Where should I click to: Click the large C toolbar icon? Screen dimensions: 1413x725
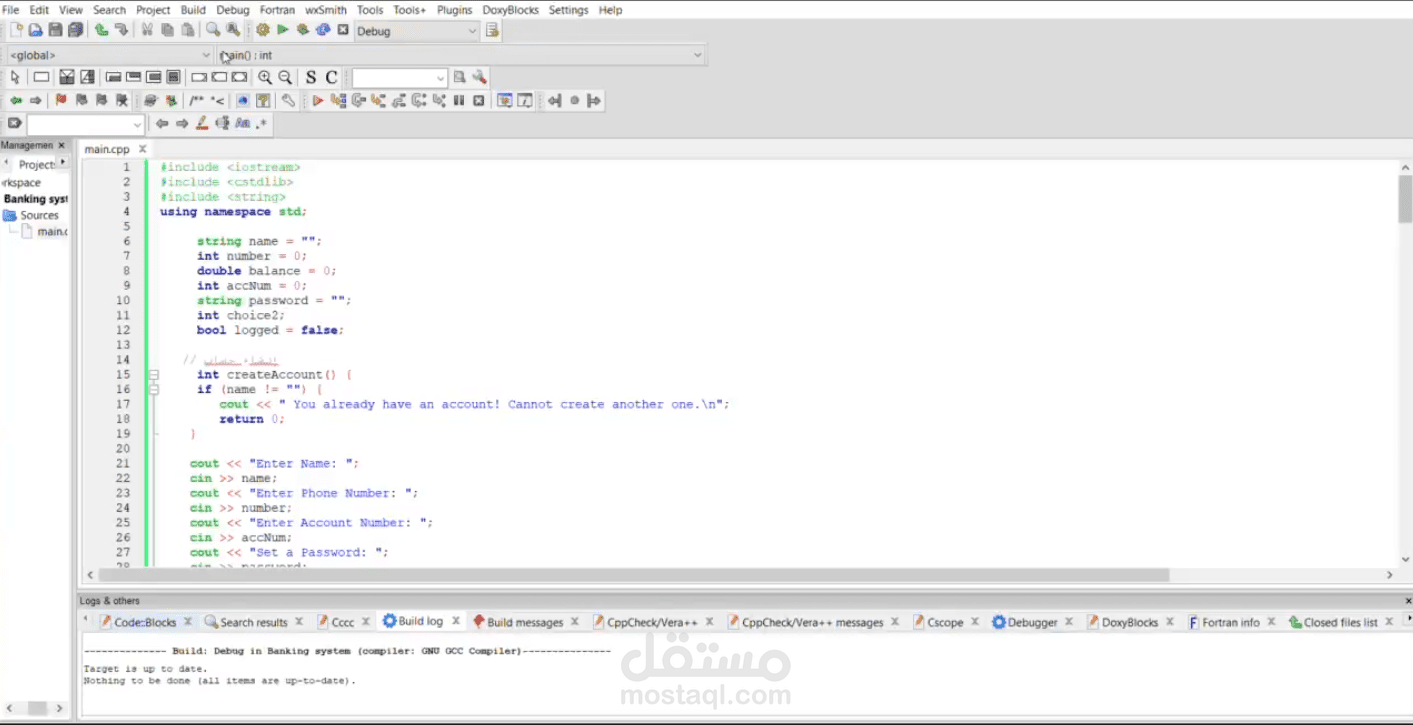[x=331, y=77]
